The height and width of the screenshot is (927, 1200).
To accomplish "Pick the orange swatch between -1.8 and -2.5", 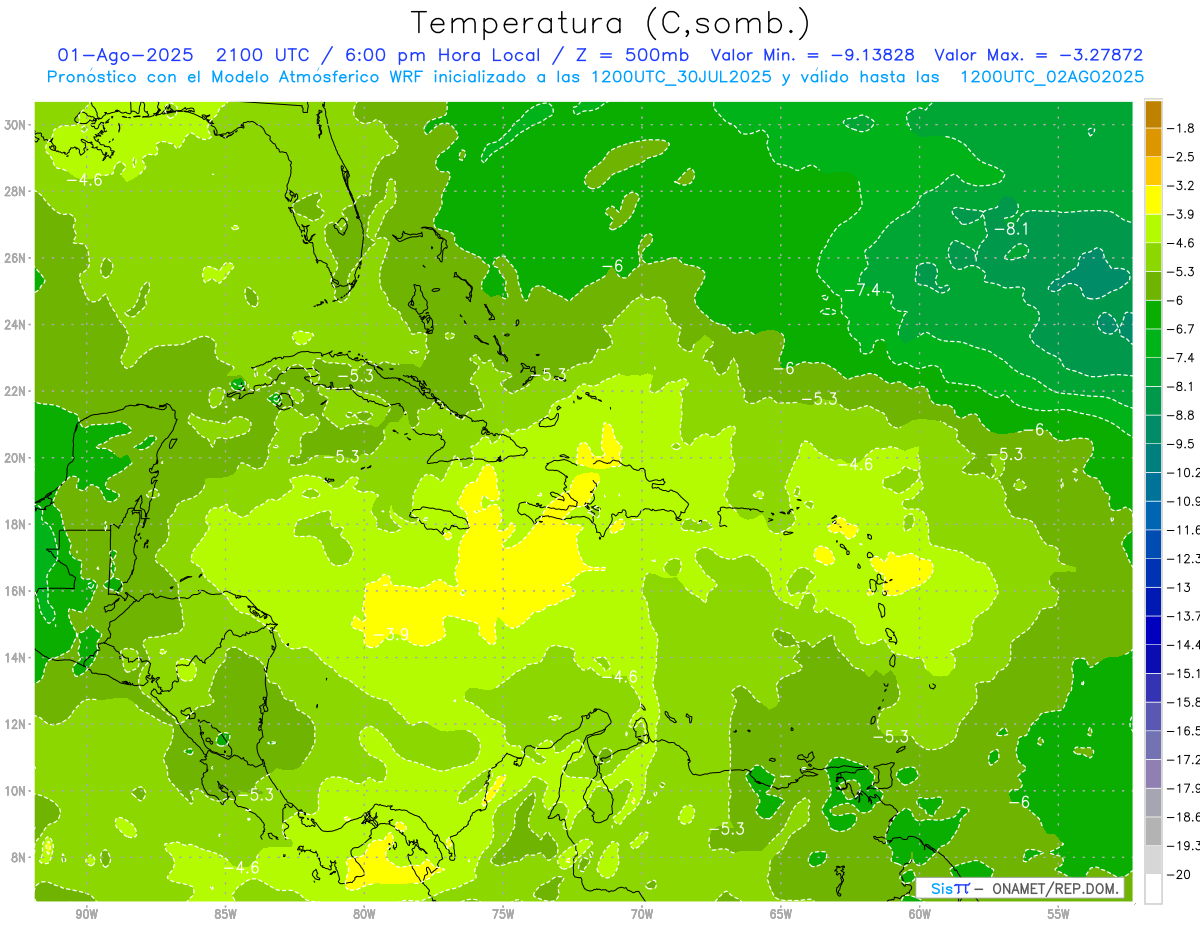I will pyautogui.click(x=1153, y=142).
